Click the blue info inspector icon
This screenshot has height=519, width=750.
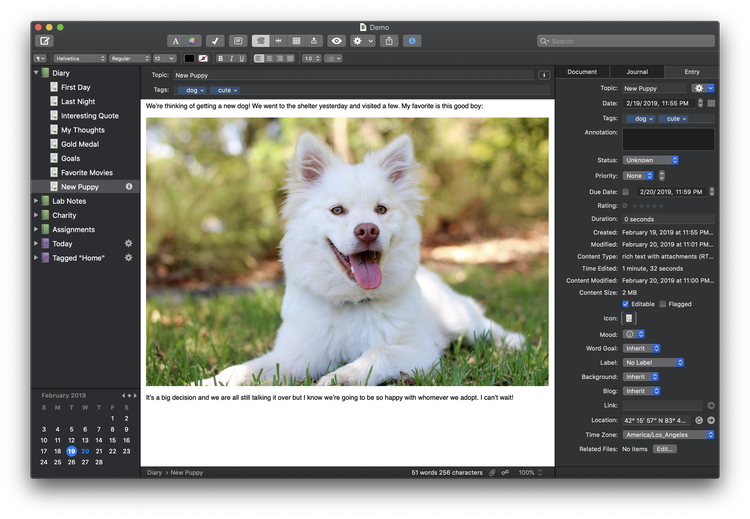412,41
